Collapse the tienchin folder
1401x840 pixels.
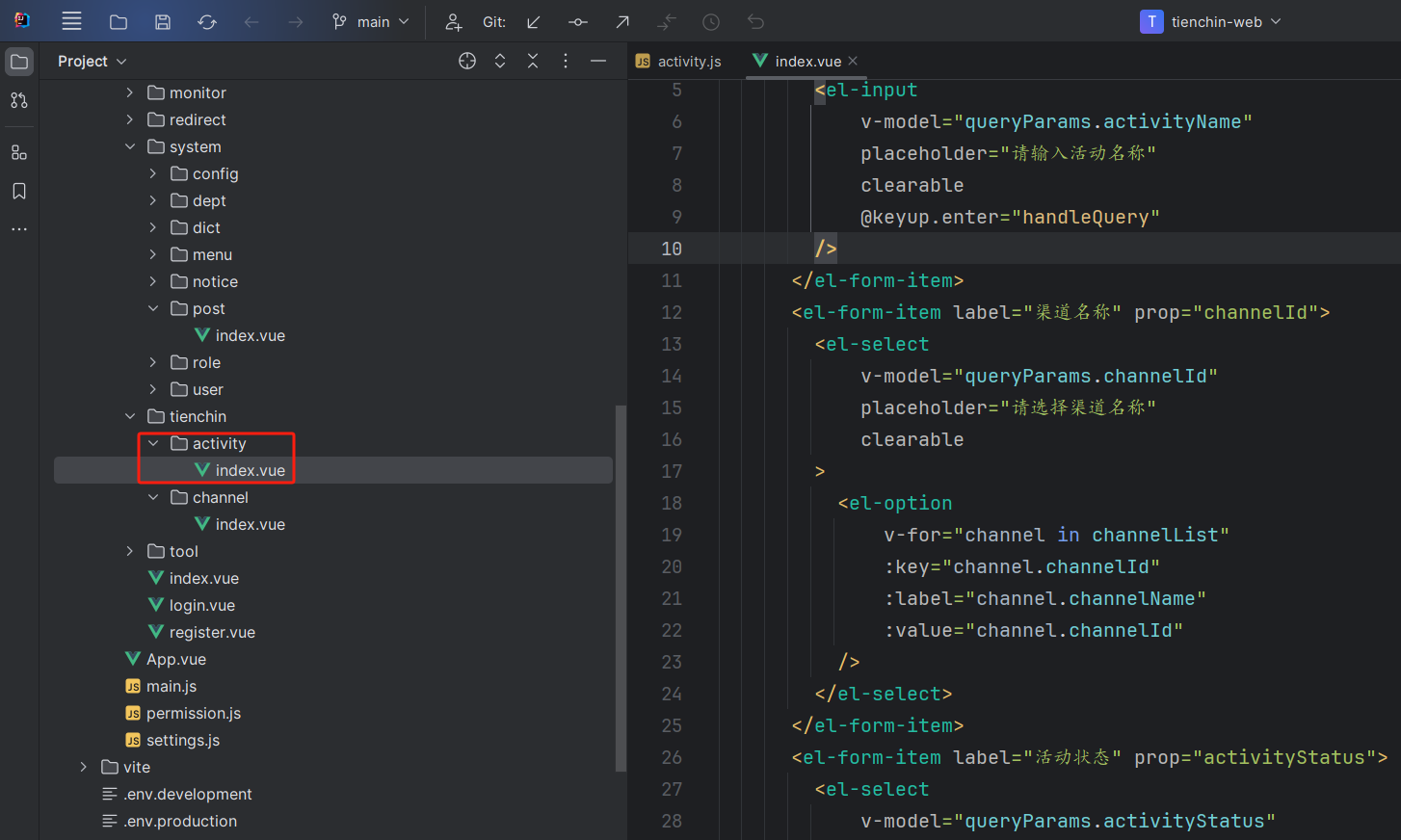coord(130,416)
